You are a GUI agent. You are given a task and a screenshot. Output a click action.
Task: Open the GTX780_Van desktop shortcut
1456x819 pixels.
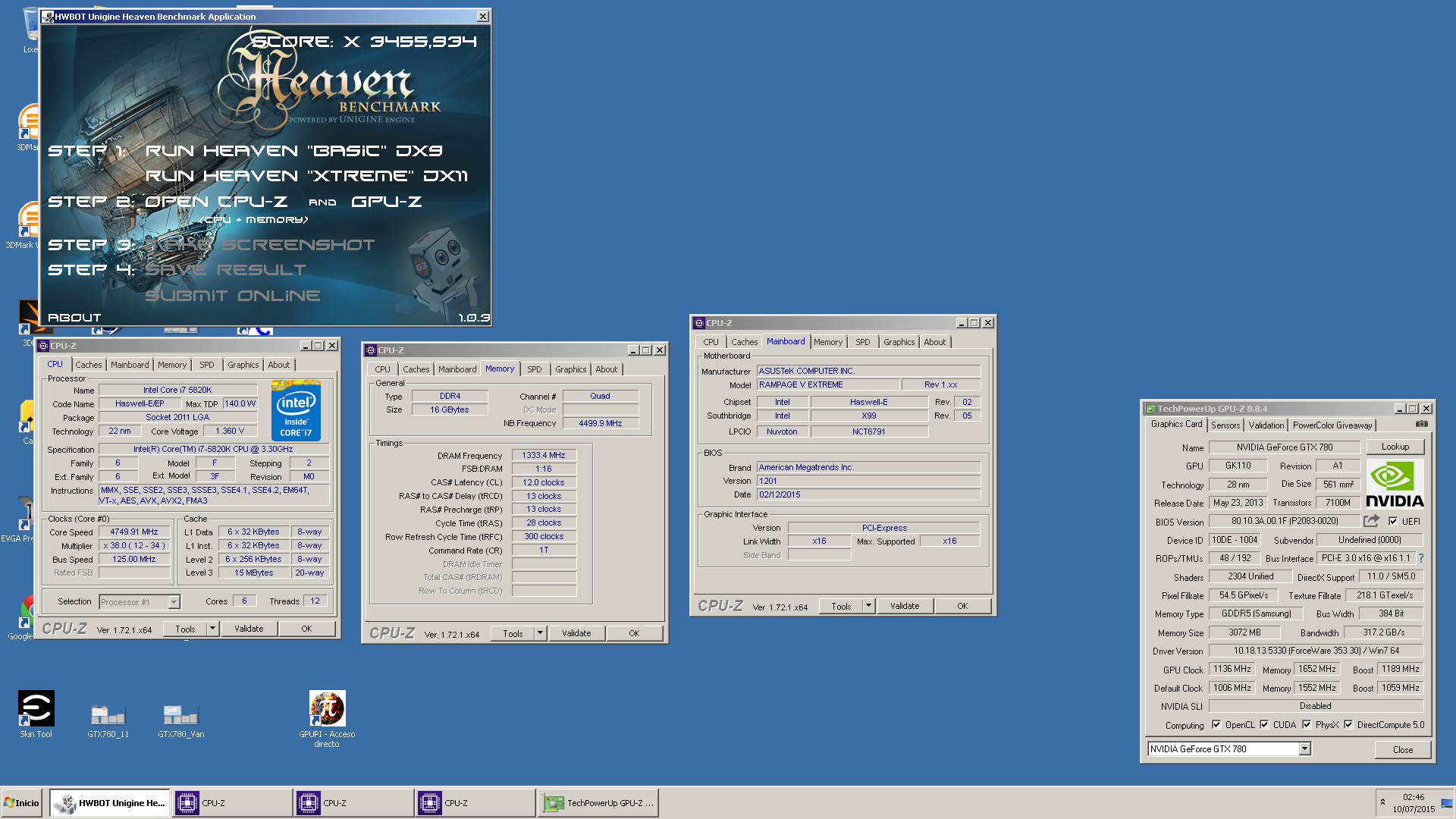(180, 720)
